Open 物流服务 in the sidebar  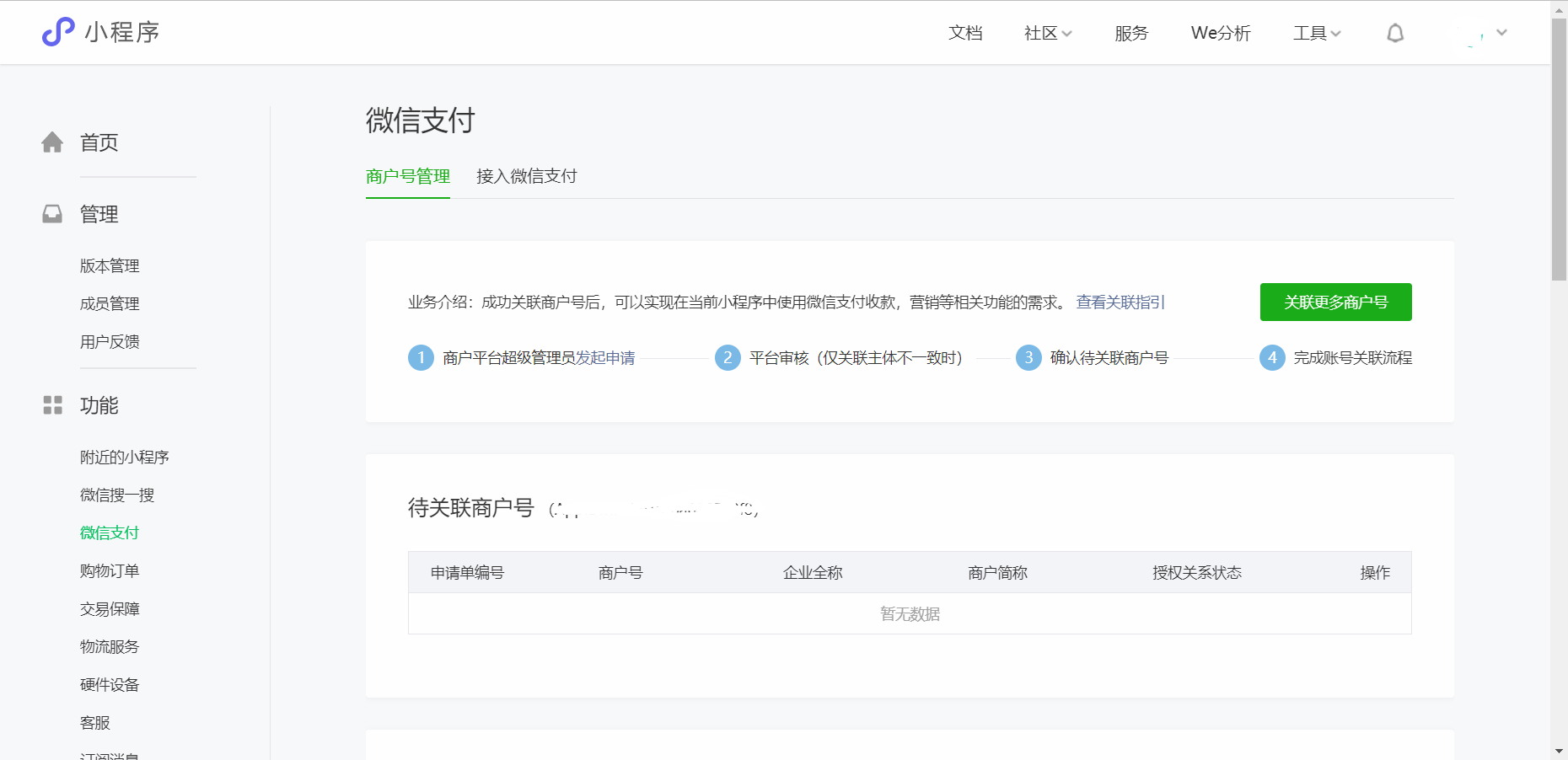[110, 647]
